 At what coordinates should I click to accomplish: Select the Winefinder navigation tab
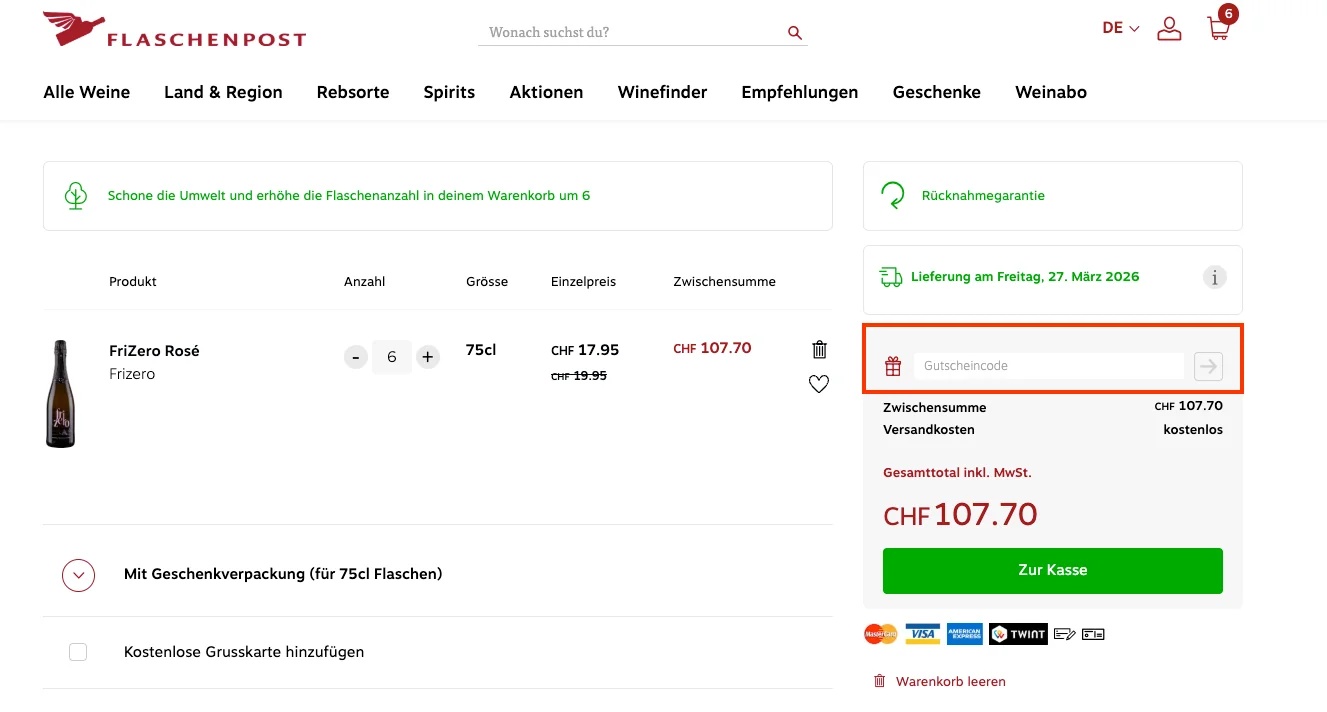(662, 92)
